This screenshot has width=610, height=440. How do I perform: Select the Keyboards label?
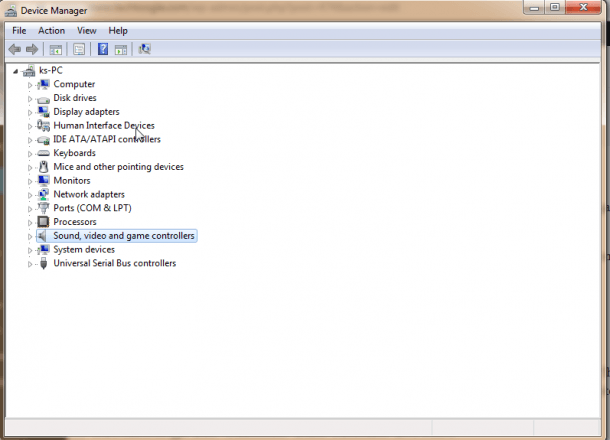tap(74, 153)
